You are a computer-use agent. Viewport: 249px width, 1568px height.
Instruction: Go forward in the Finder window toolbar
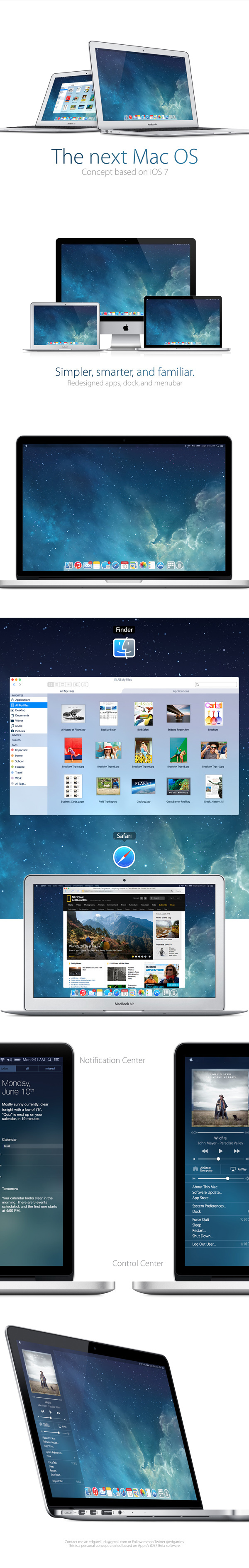[x=20, y=685]
